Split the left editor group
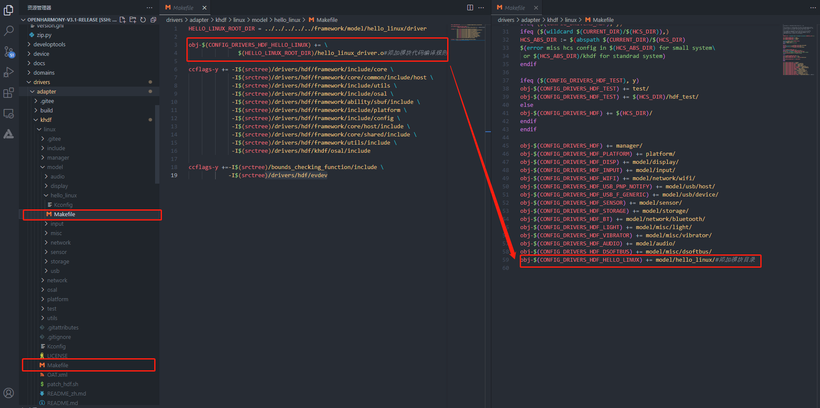This screenshot has width=820, height=408. (470, 7)
